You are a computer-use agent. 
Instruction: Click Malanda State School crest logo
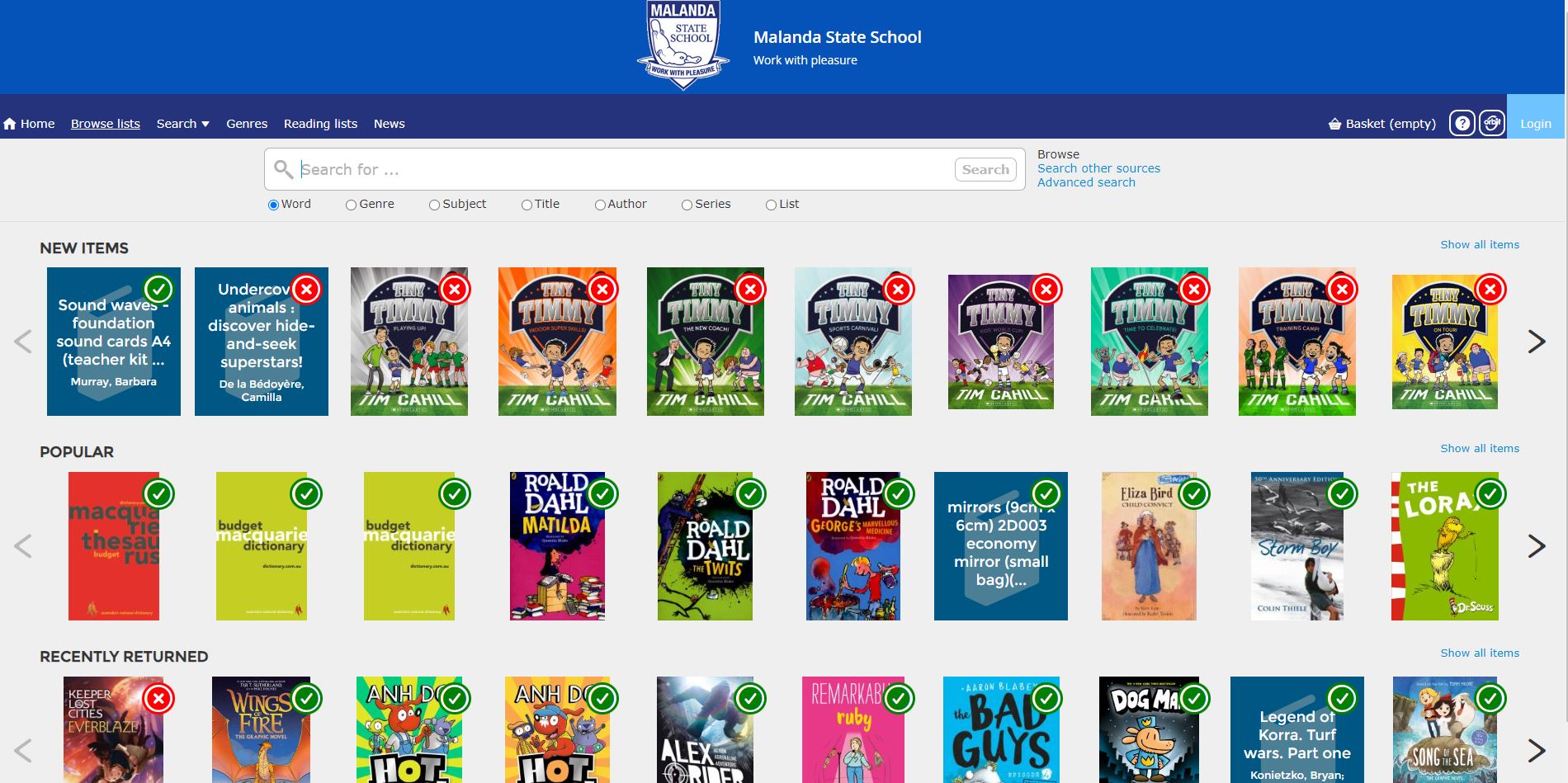[682, 44]
